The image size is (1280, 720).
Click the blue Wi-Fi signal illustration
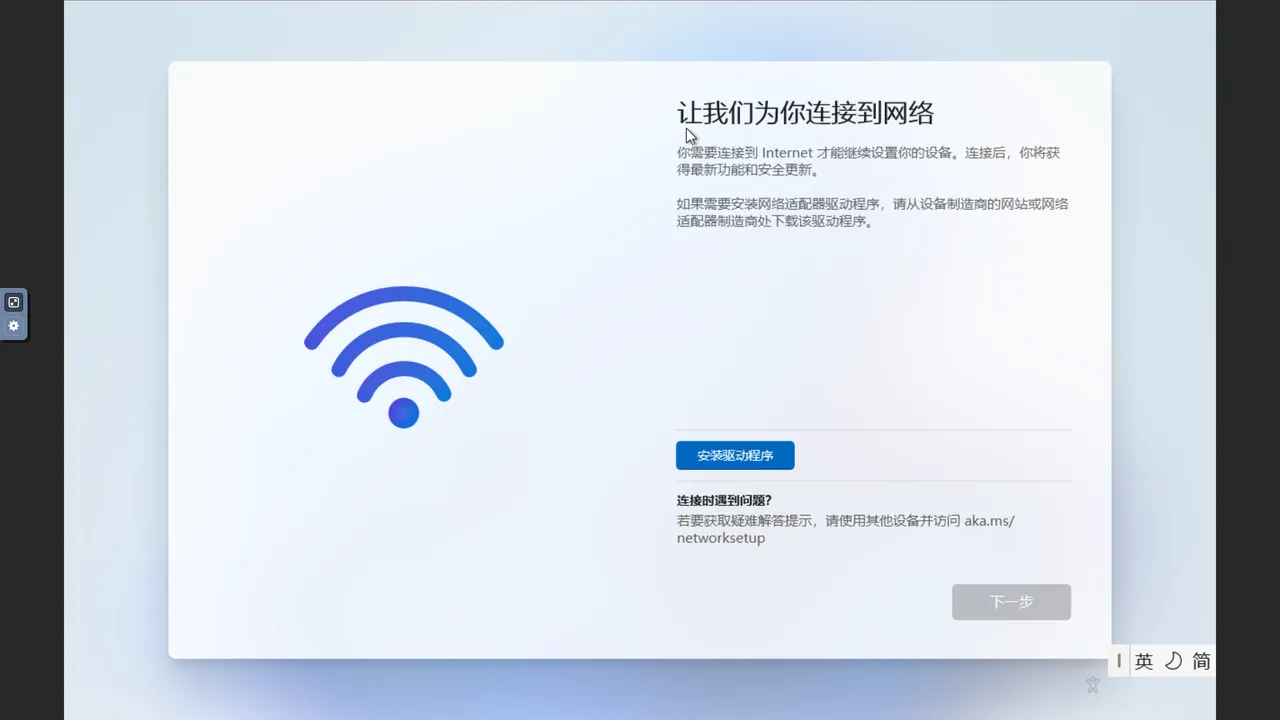404,357
